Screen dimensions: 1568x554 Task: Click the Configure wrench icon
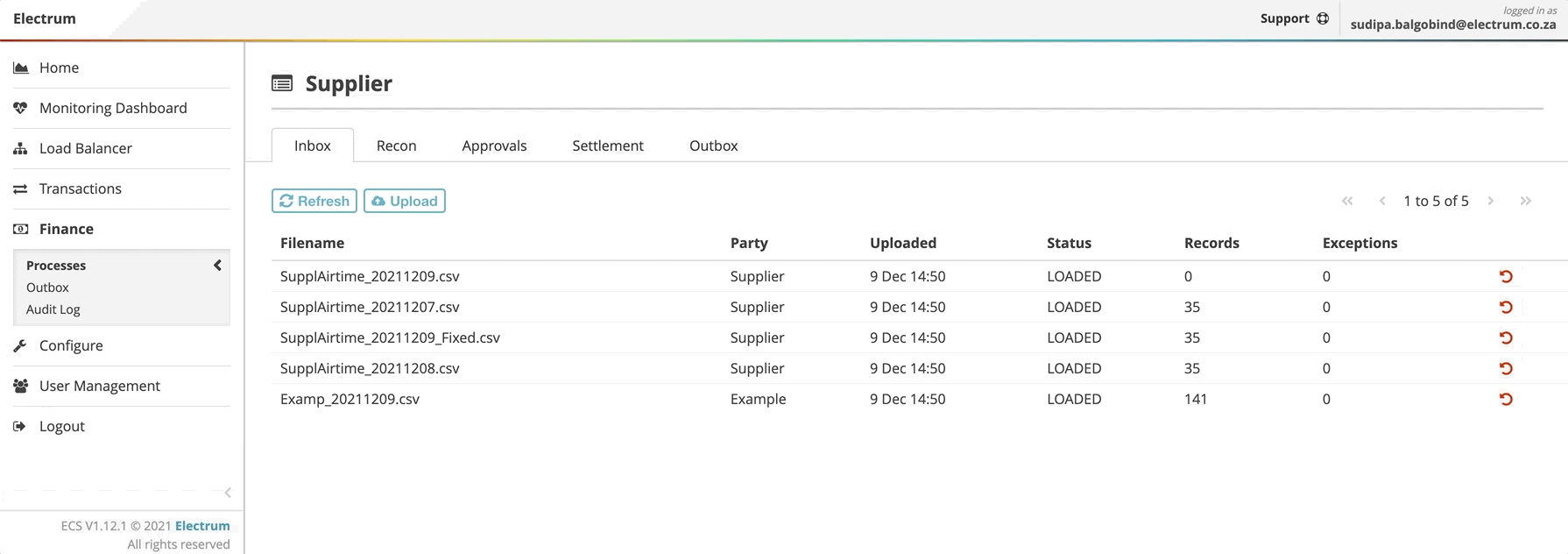pyautogui.click(x=20, y=345)
